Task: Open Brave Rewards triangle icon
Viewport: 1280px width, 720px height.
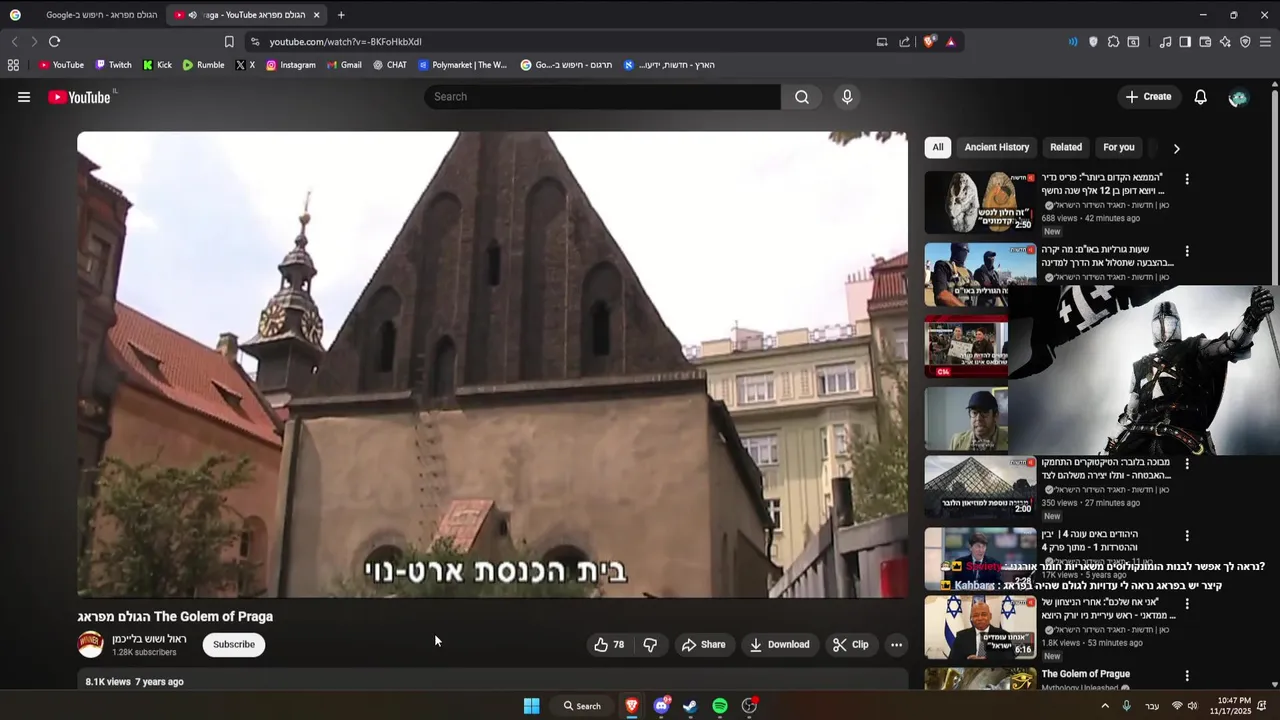Action: pyautogui.click(x=950, y=42)
